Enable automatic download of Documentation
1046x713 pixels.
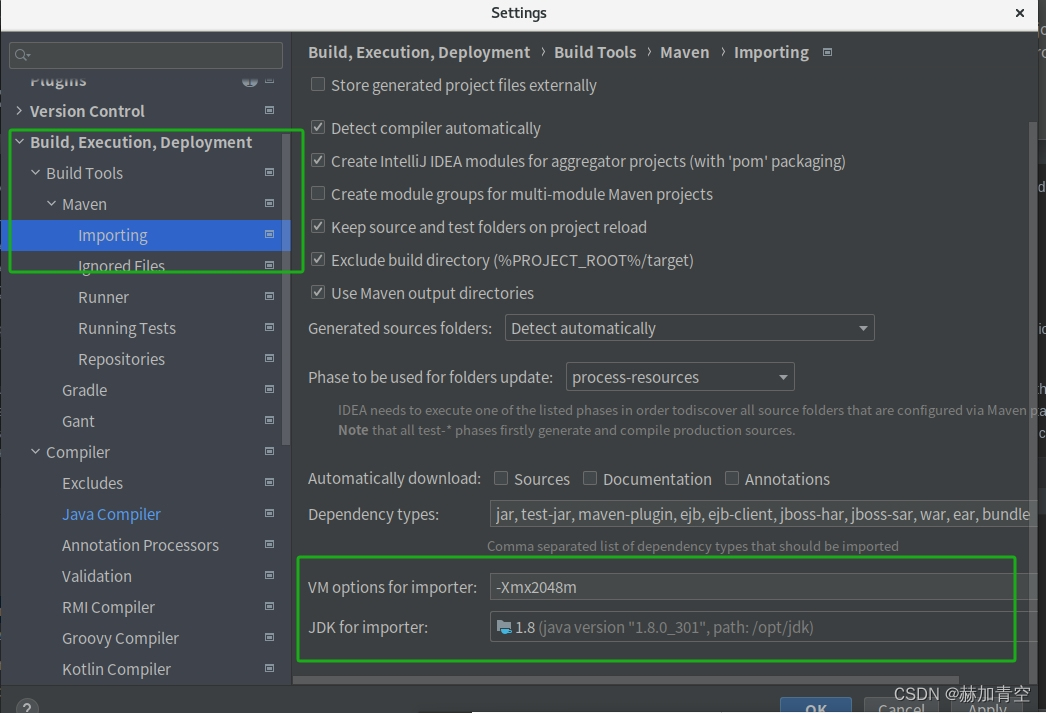590,478
